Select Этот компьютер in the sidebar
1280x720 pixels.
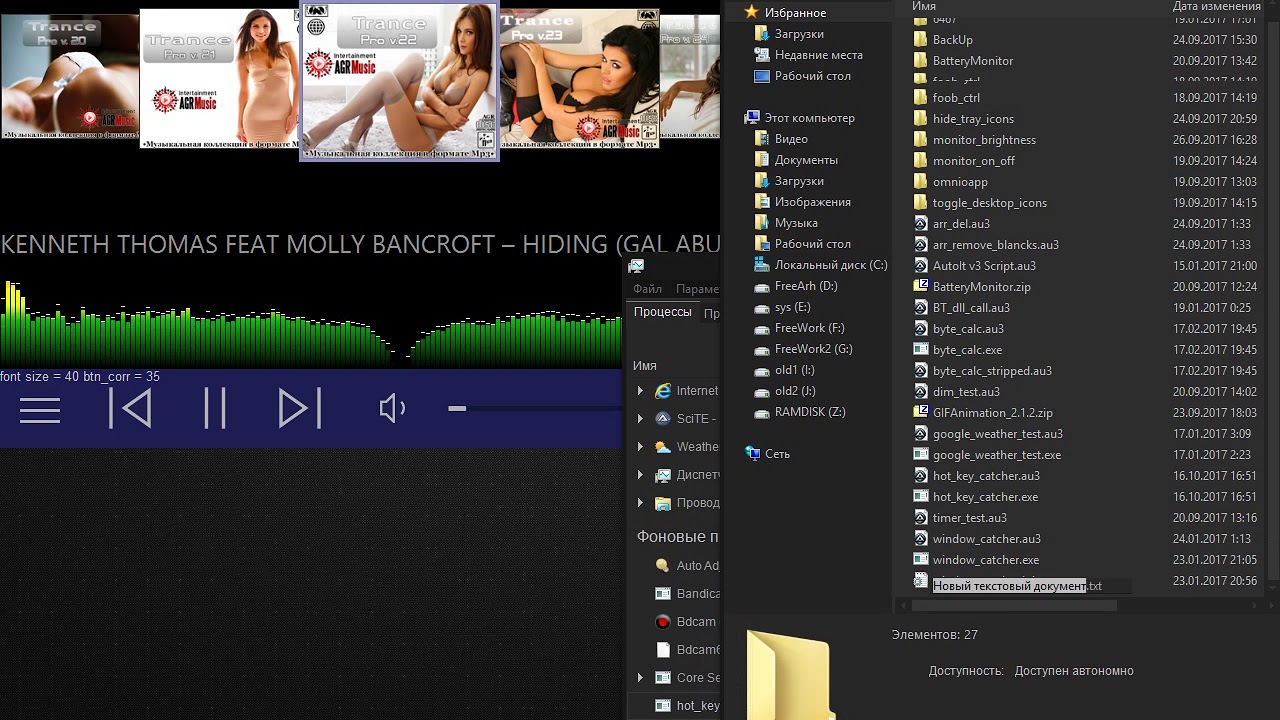800,118
